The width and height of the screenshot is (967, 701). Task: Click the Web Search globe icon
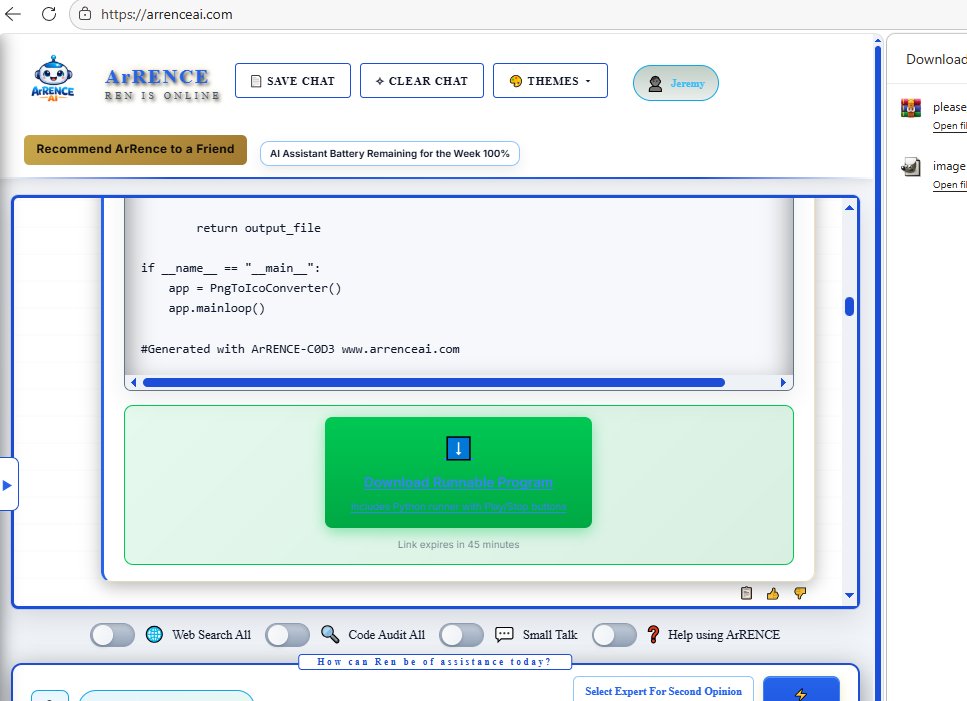point(154,634)
